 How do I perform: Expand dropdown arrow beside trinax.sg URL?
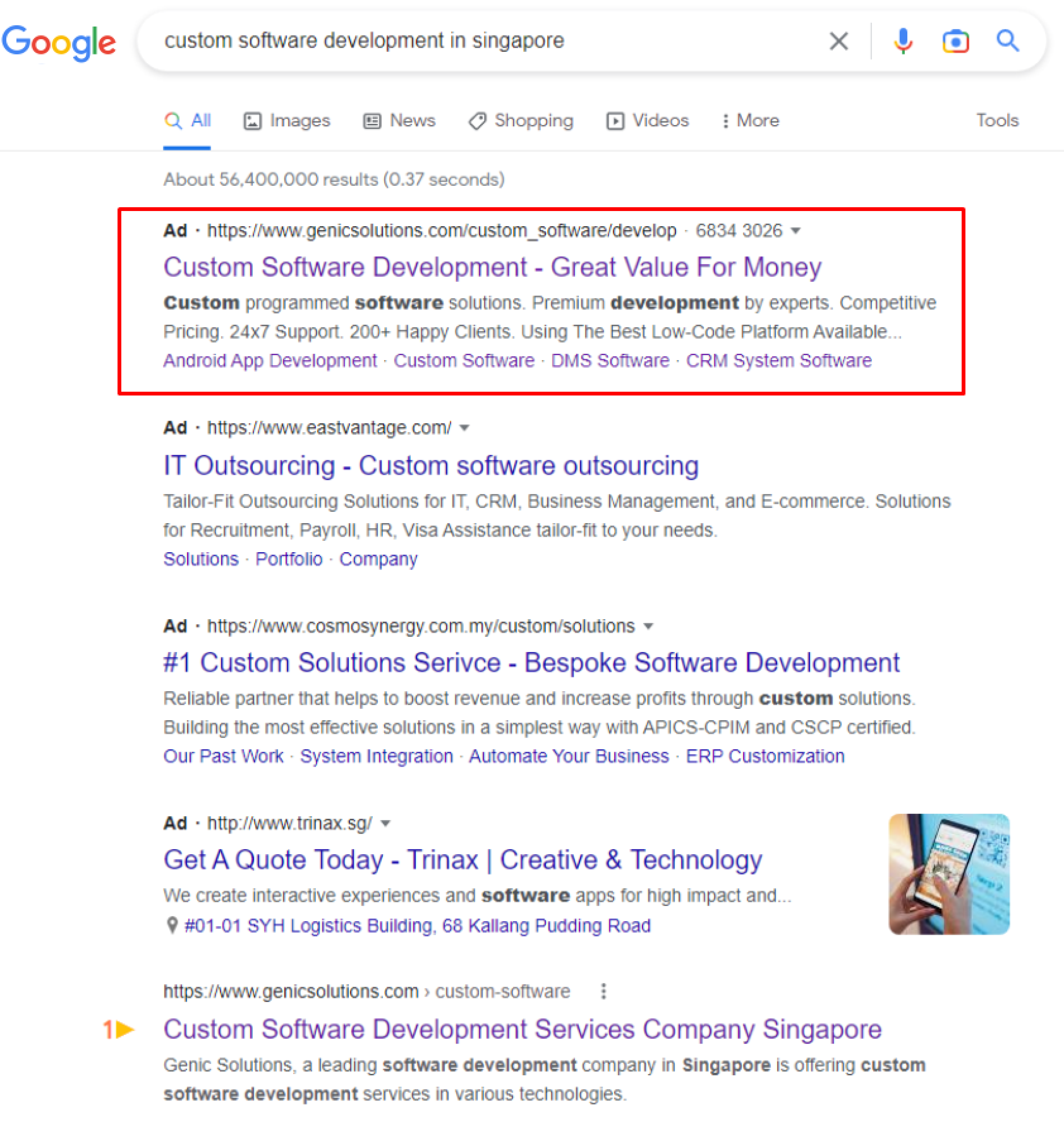[386, 823]
